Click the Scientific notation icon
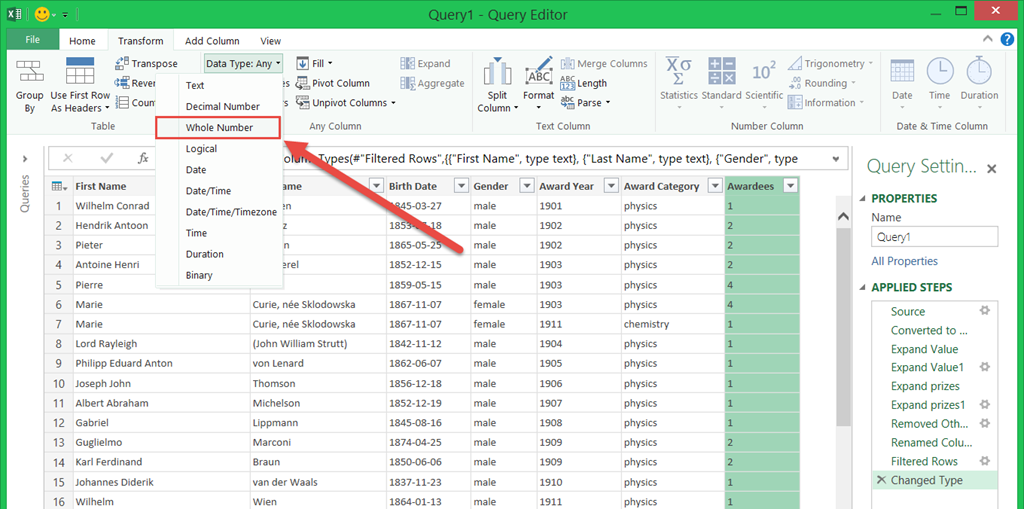This screenshot has width=1024, height=509. (764, 72)
